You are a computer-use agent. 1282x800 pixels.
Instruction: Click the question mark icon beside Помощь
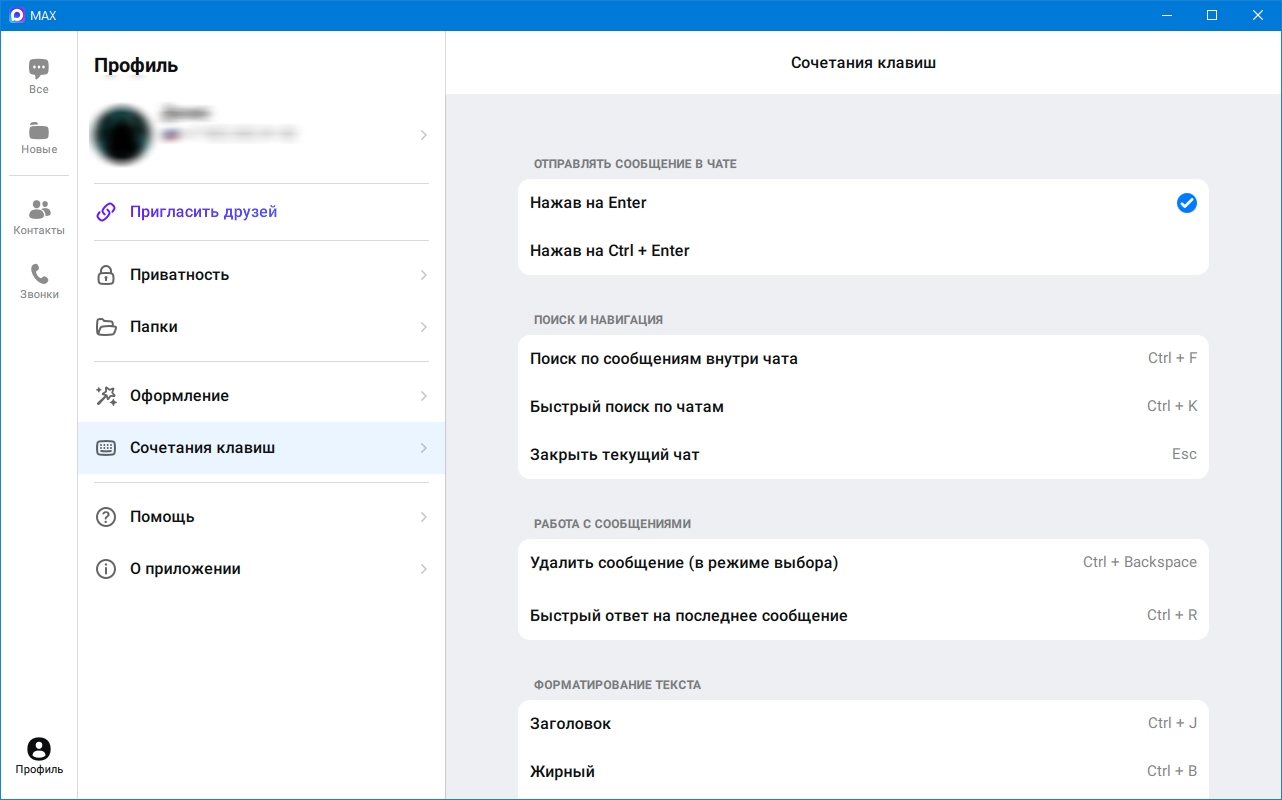point(106,517)
